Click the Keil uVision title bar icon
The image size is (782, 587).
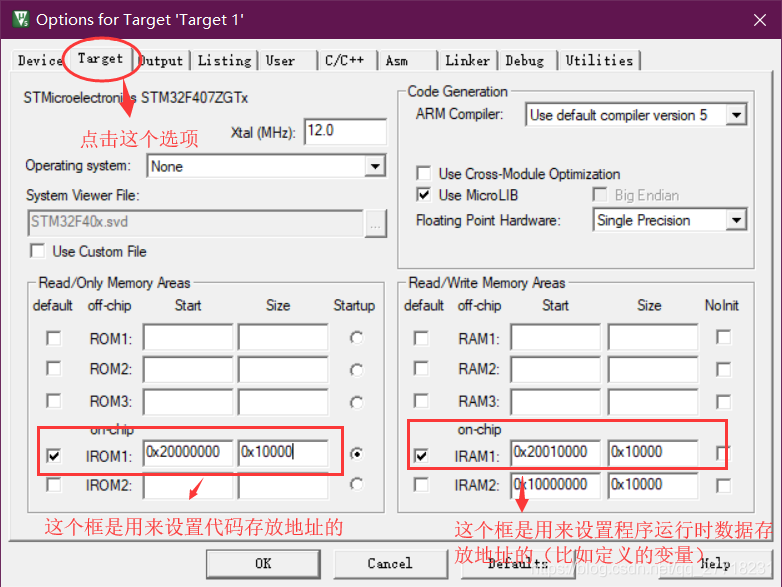click(x=21, y=19)
